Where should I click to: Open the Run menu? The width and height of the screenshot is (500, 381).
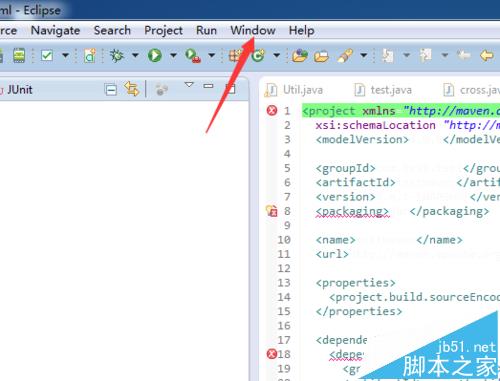[x=206, y=31]
